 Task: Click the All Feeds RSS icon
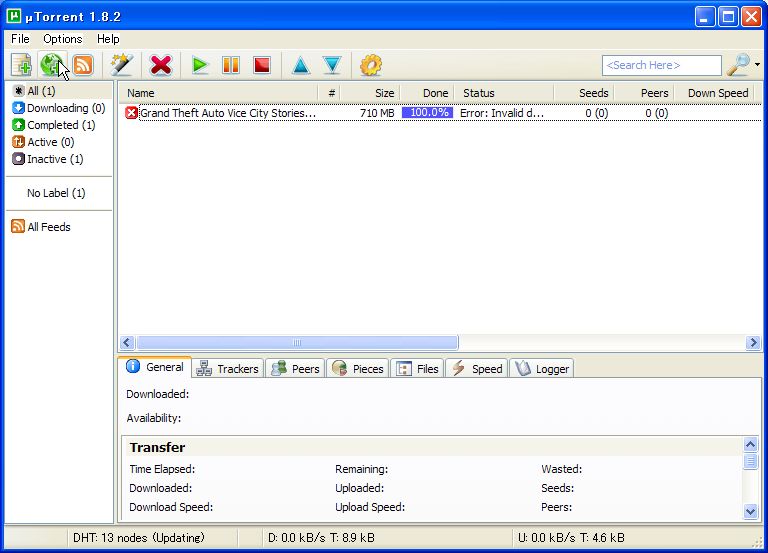(x=18, y=226)
